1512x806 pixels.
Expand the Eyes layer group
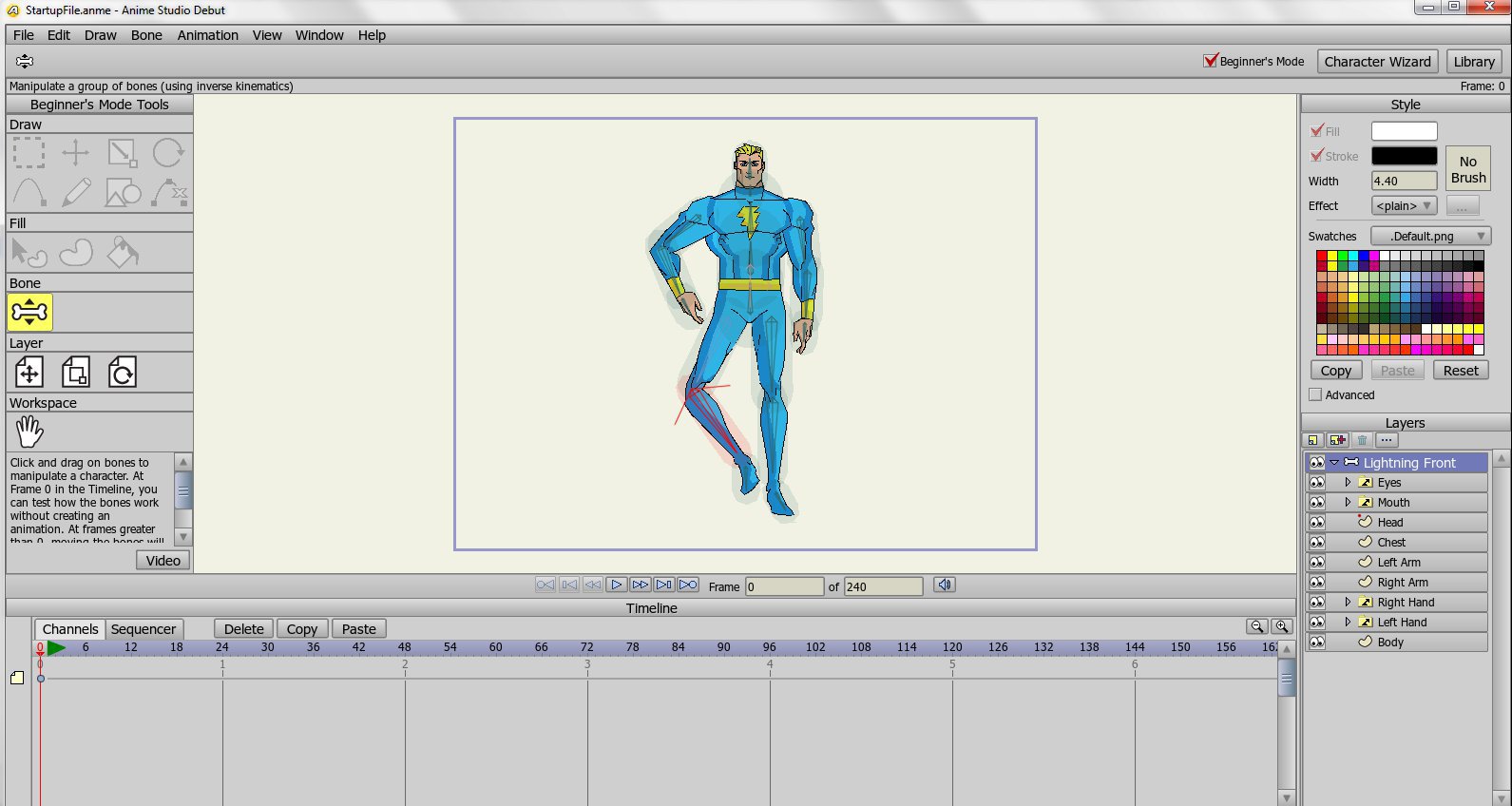1348,483
